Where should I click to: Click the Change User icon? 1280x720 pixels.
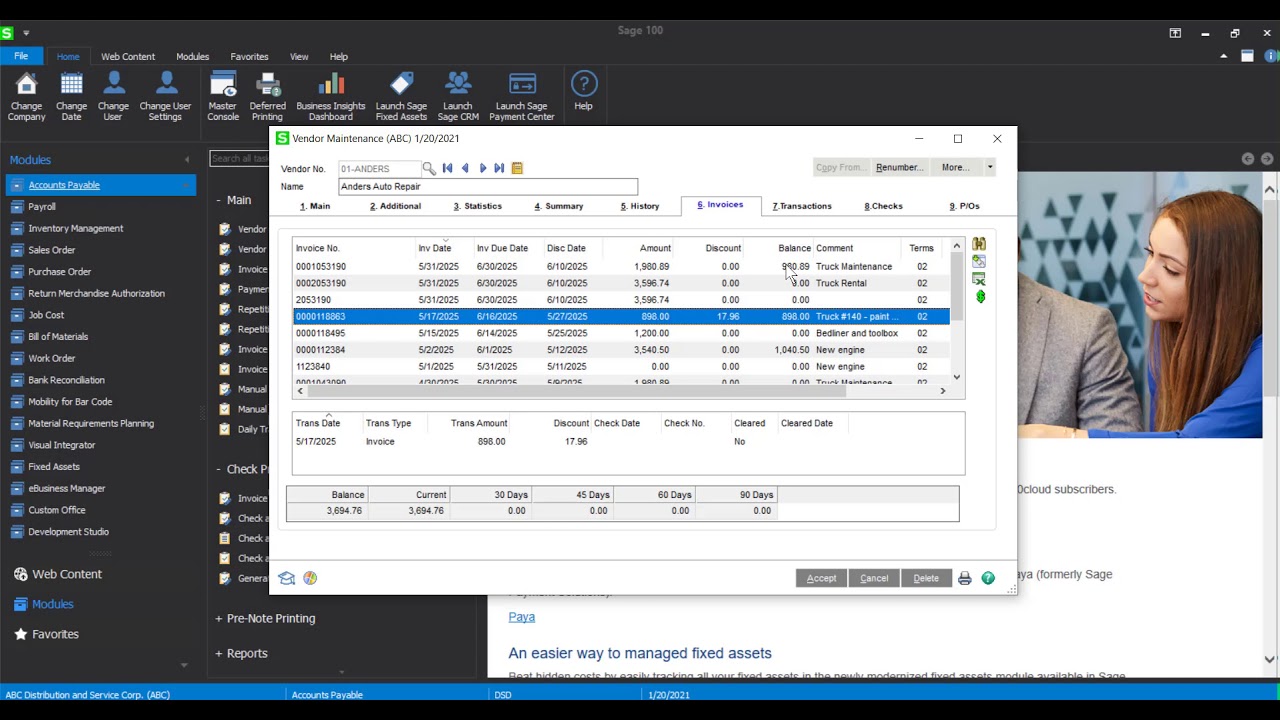113,96
